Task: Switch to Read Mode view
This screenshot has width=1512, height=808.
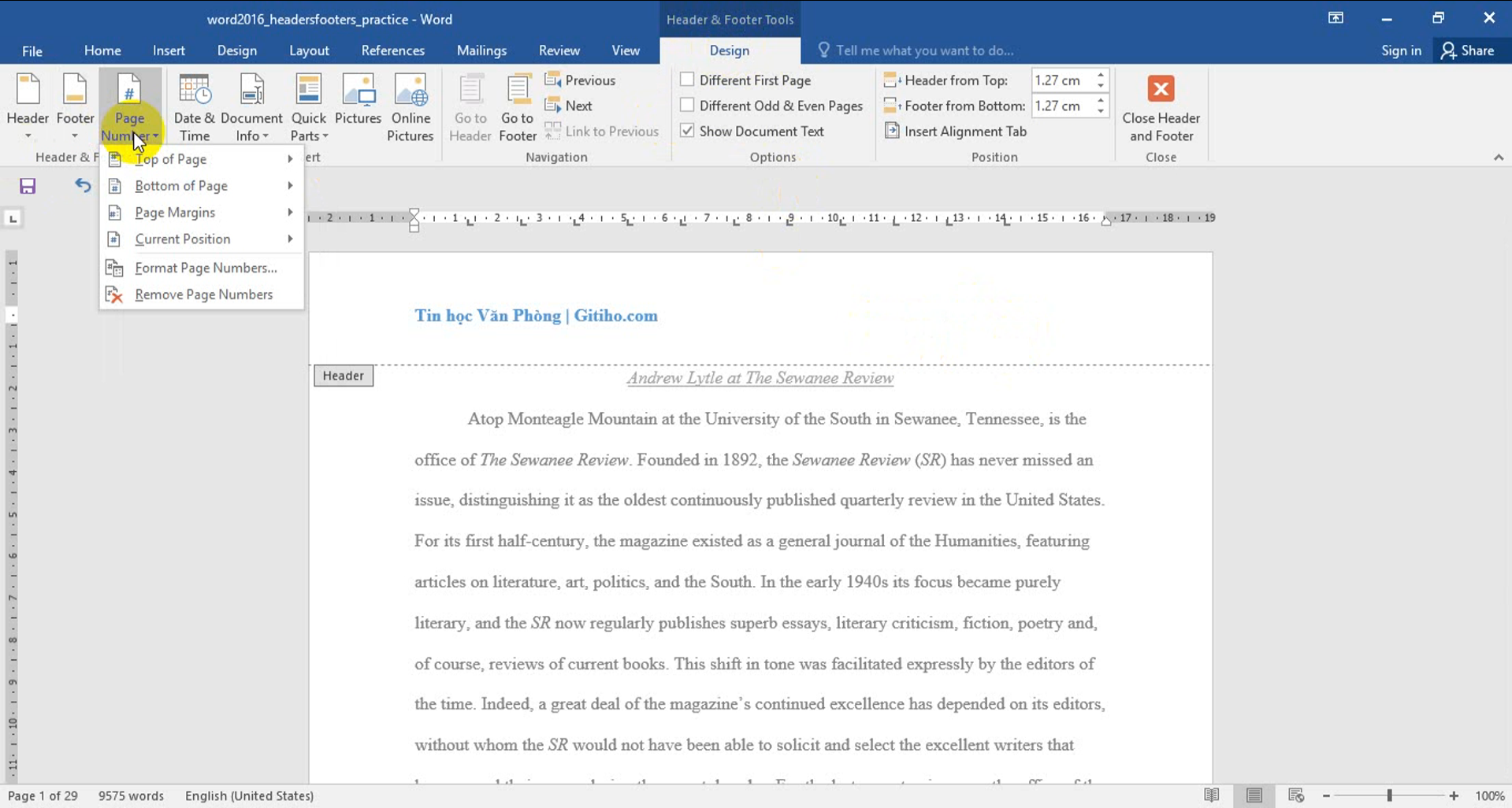Action: click(1212, 795)
